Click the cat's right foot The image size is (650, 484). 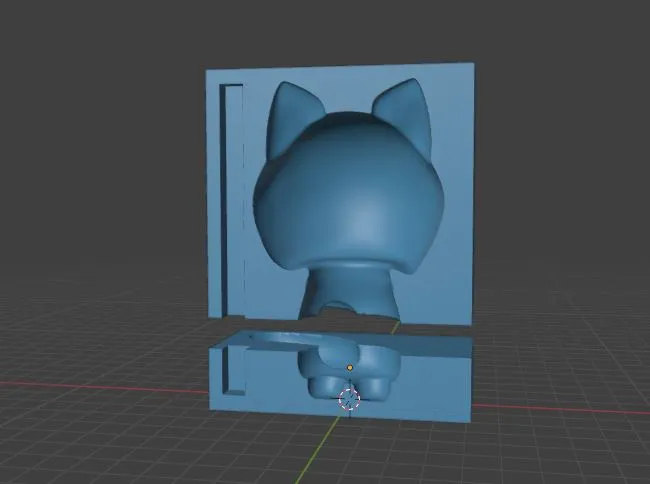click(373, 387)
